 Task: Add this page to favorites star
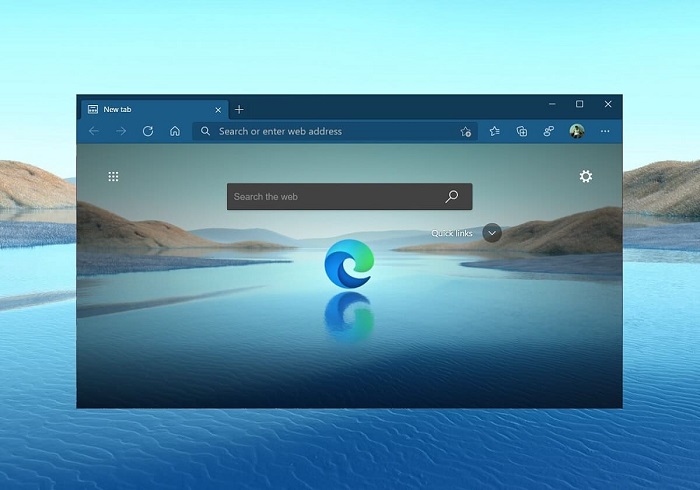(466, 132)
